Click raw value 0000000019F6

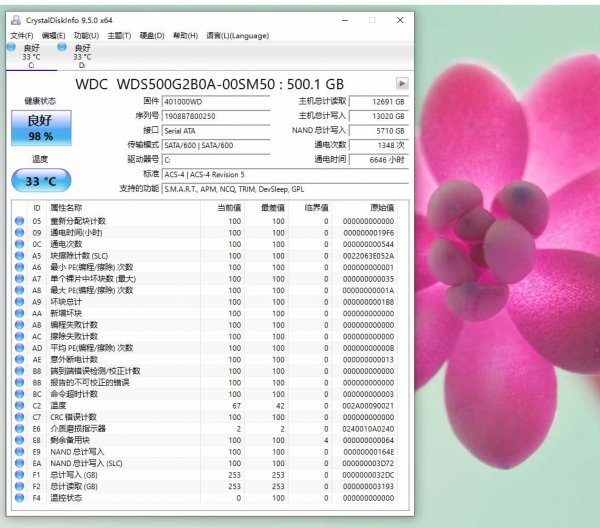click(x=368, y=233)
